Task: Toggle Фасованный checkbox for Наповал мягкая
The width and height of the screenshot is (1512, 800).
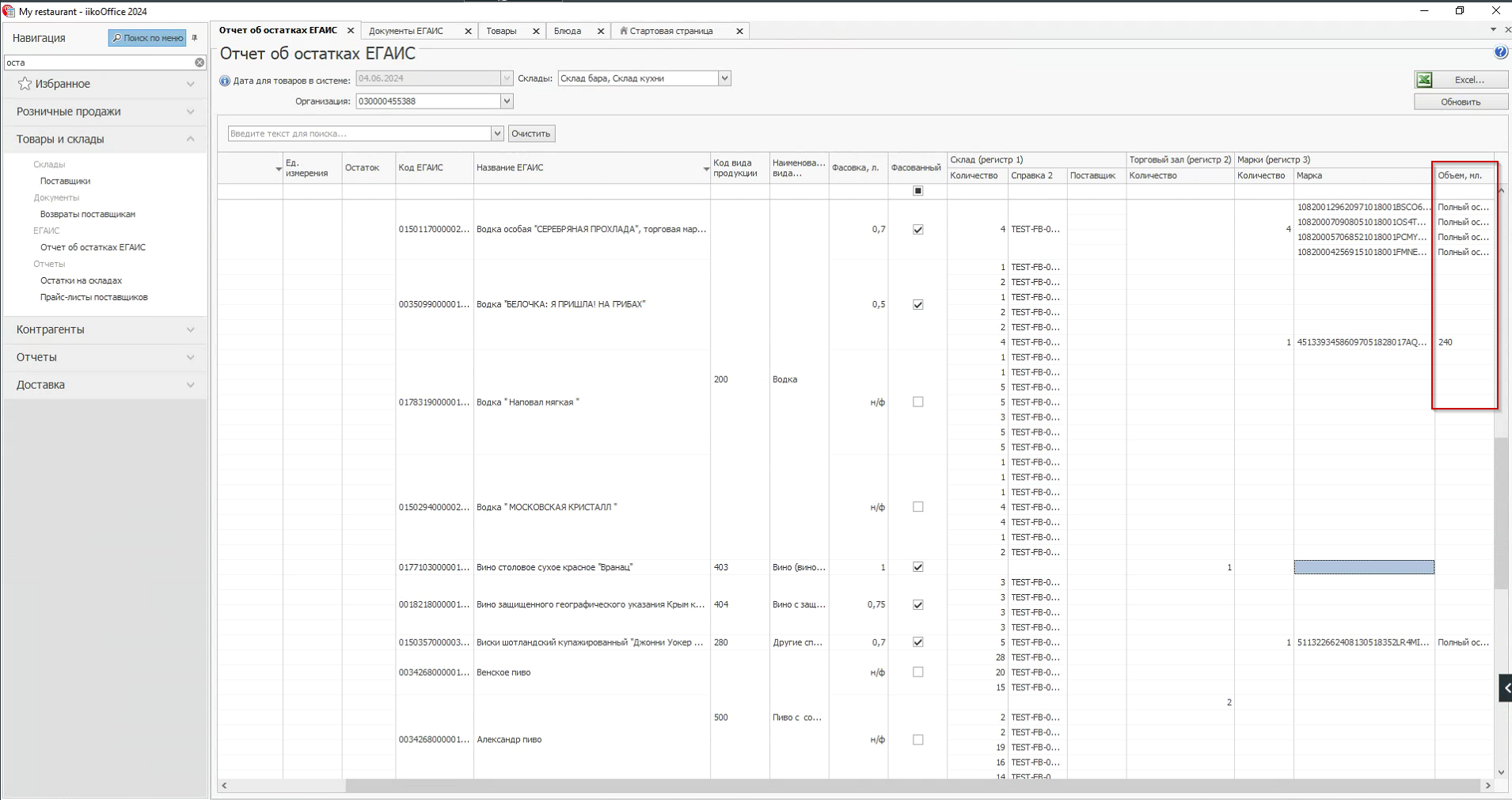Action: (918, 402)
